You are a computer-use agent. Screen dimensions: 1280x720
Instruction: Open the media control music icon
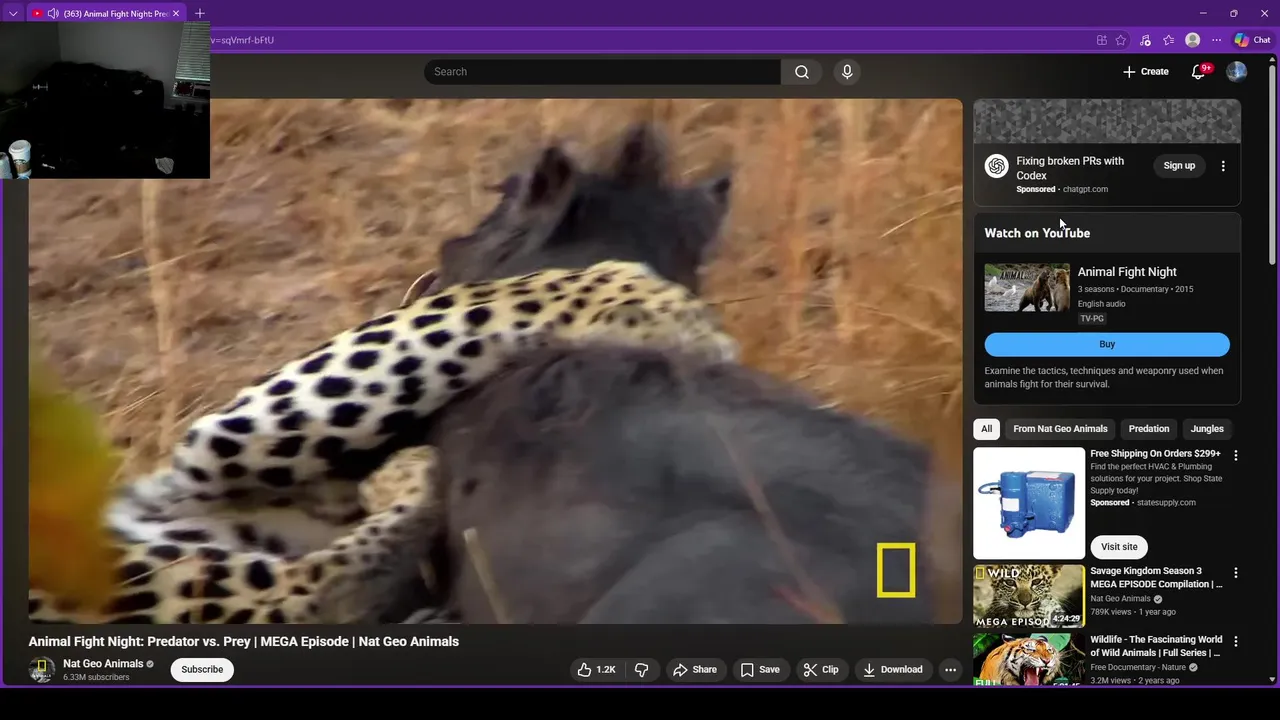click(x=1145, y=40)
